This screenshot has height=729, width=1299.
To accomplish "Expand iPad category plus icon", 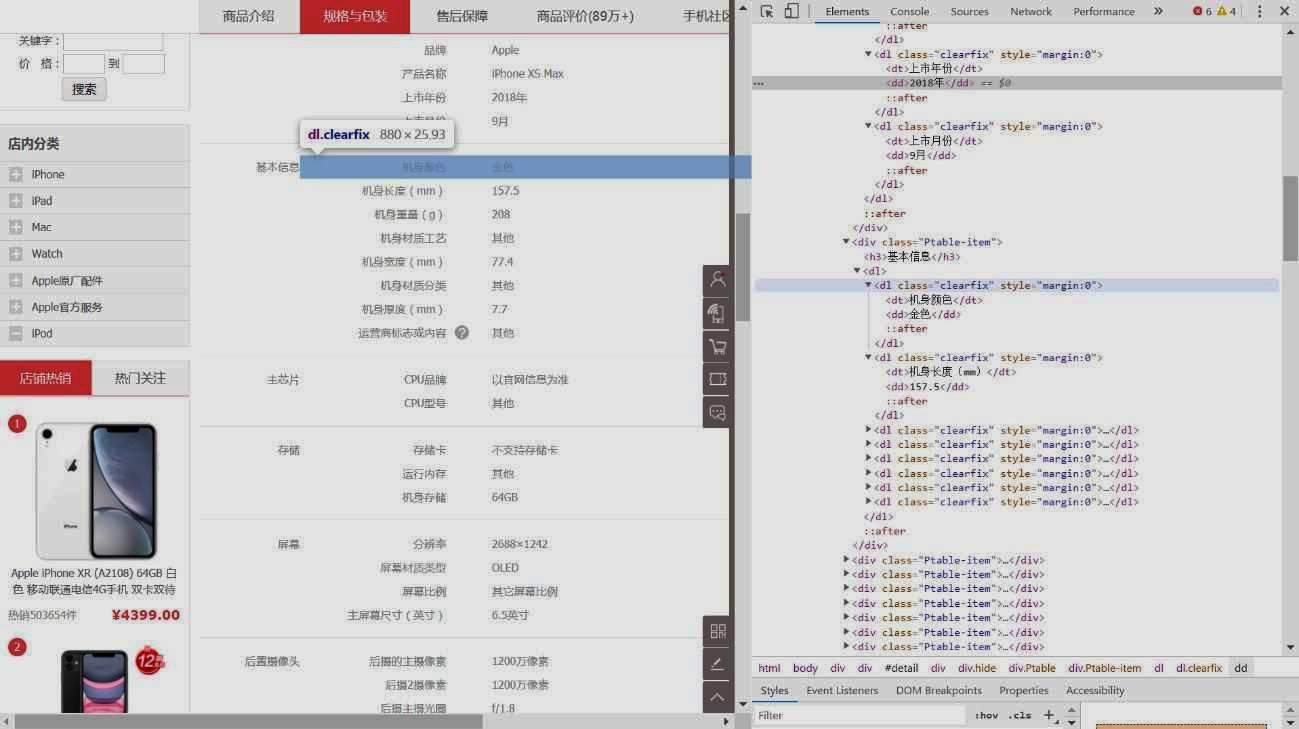I will 16,201.
